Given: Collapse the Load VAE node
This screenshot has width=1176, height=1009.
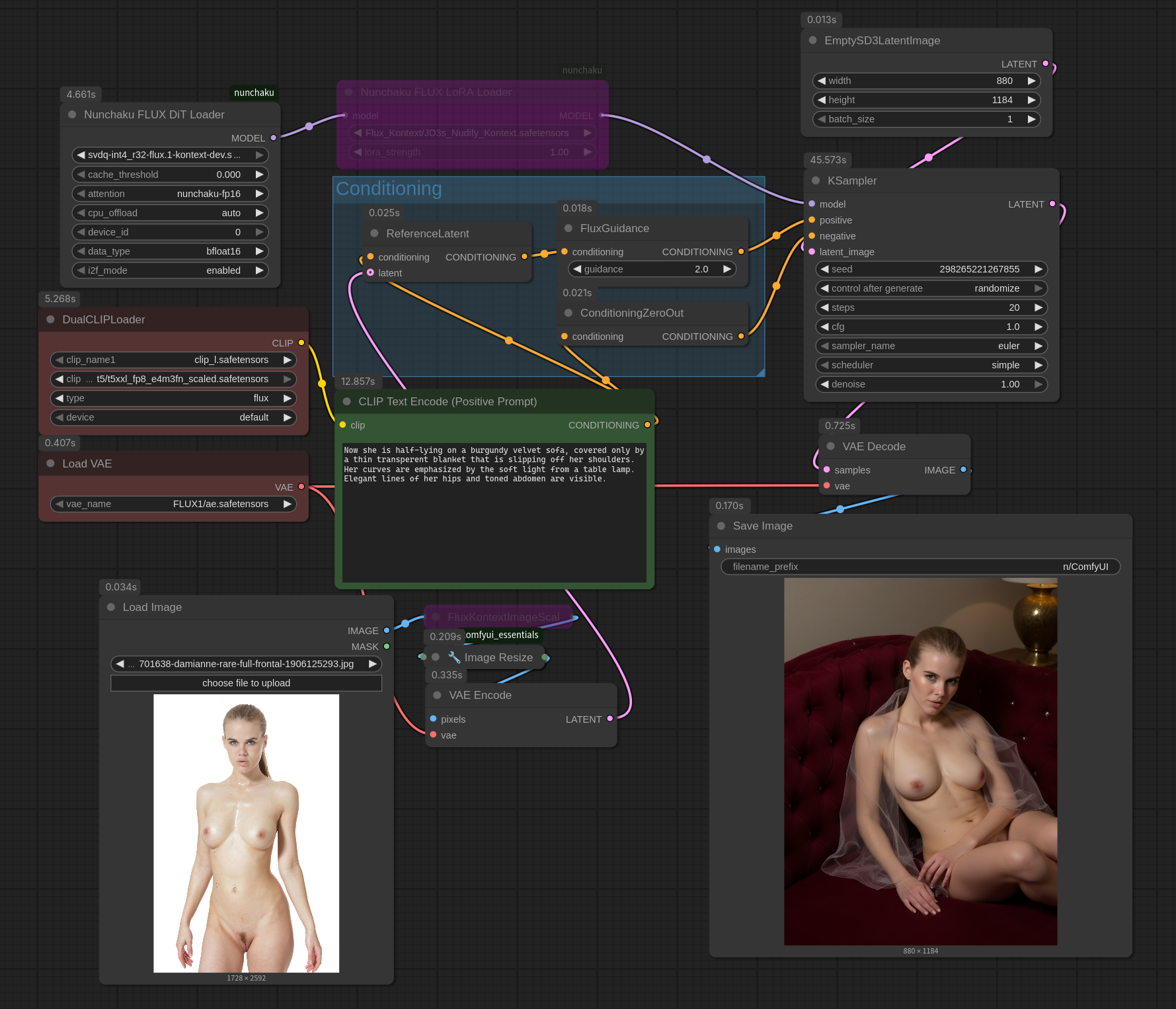Looking at the screenshot, I should 50,464.
